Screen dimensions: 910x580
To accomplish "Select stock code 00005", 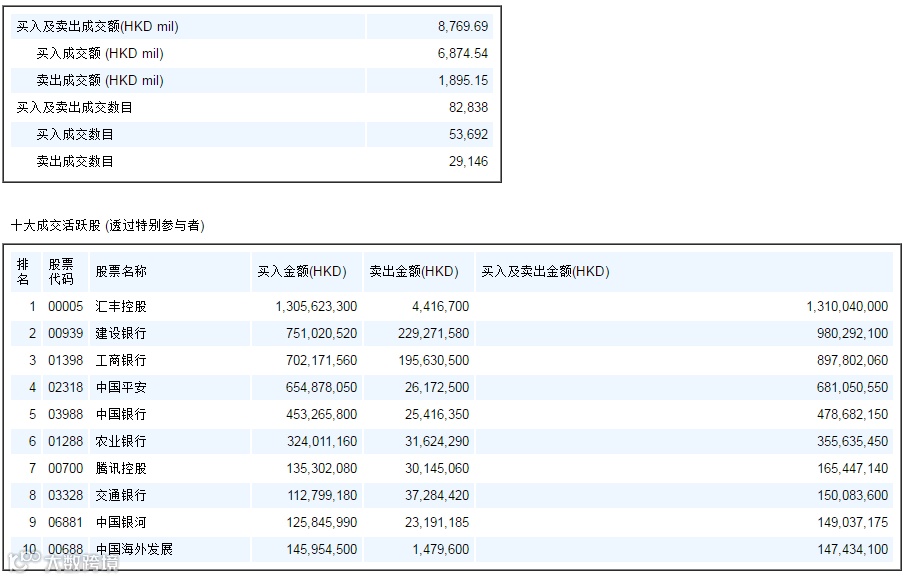I will [66, 307].
